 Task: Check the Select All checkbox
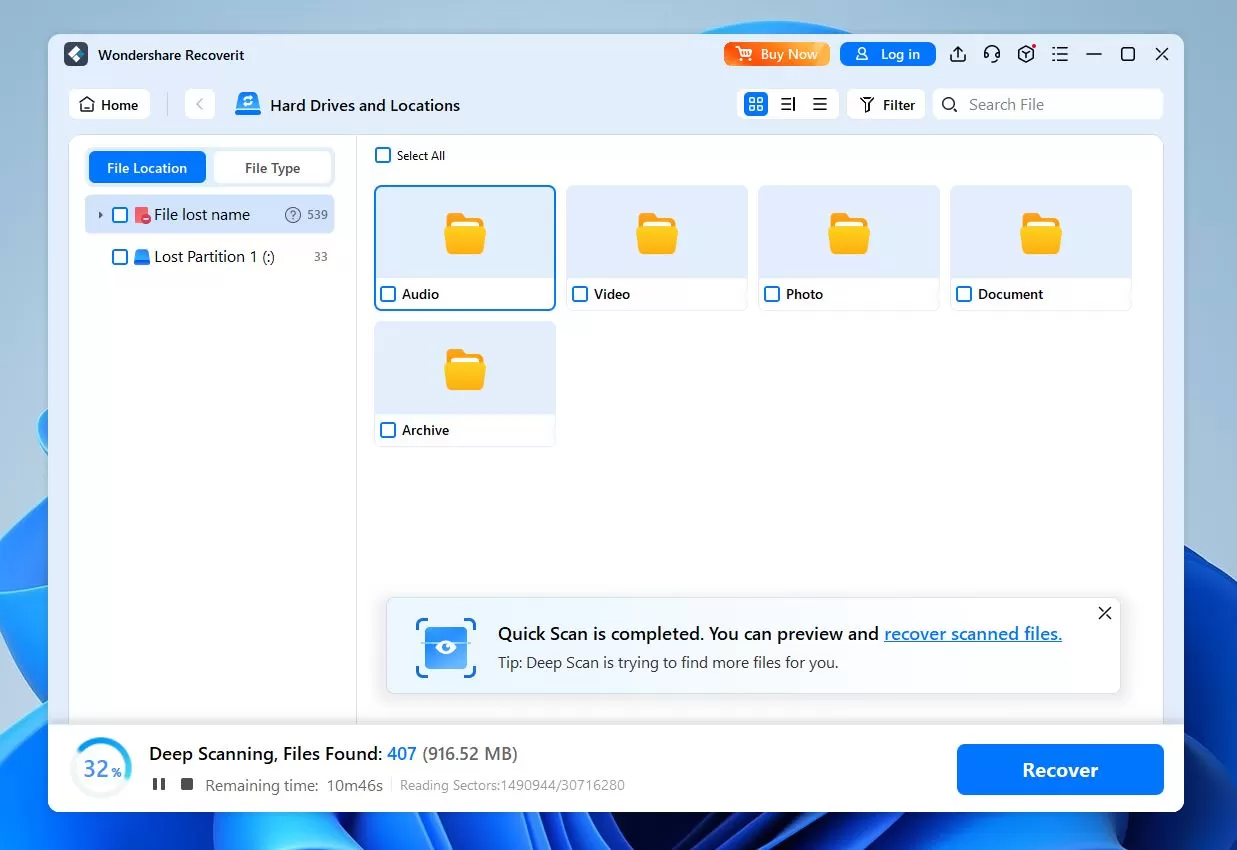tap(383, 155)
